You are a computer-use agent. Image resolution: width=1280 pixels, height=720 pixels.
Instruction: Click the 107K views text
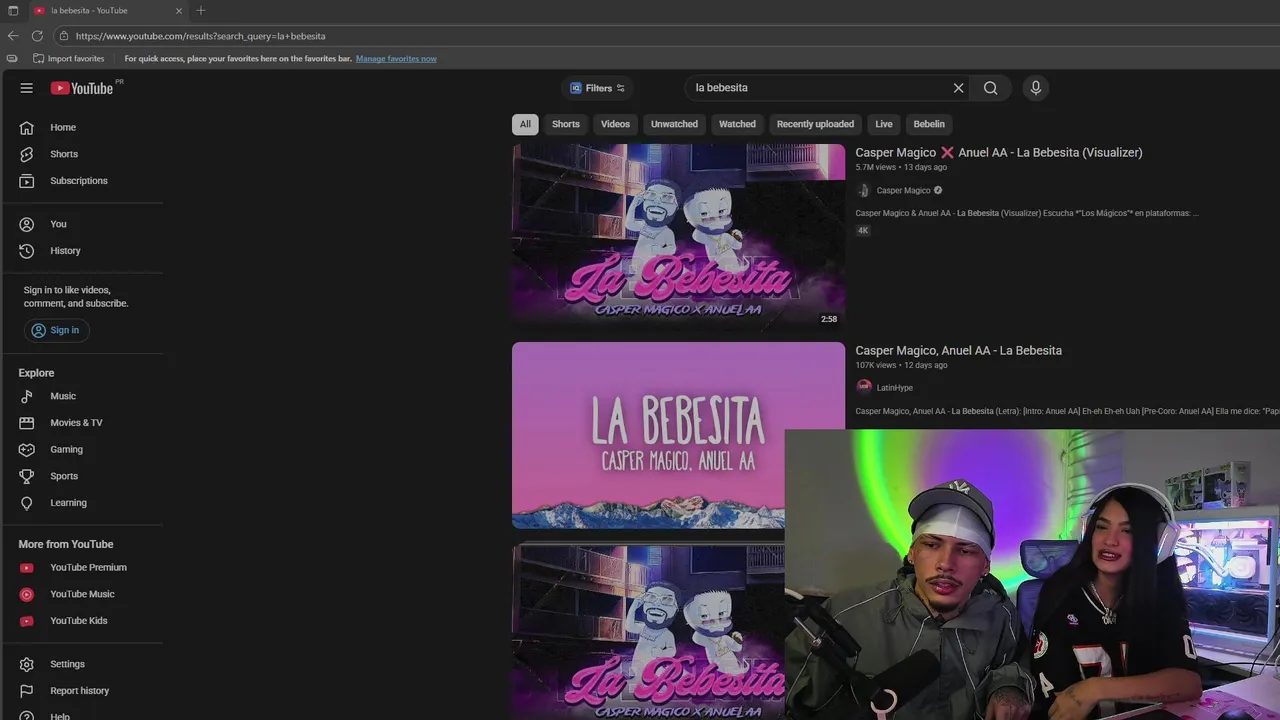click(x=876, y=365)
